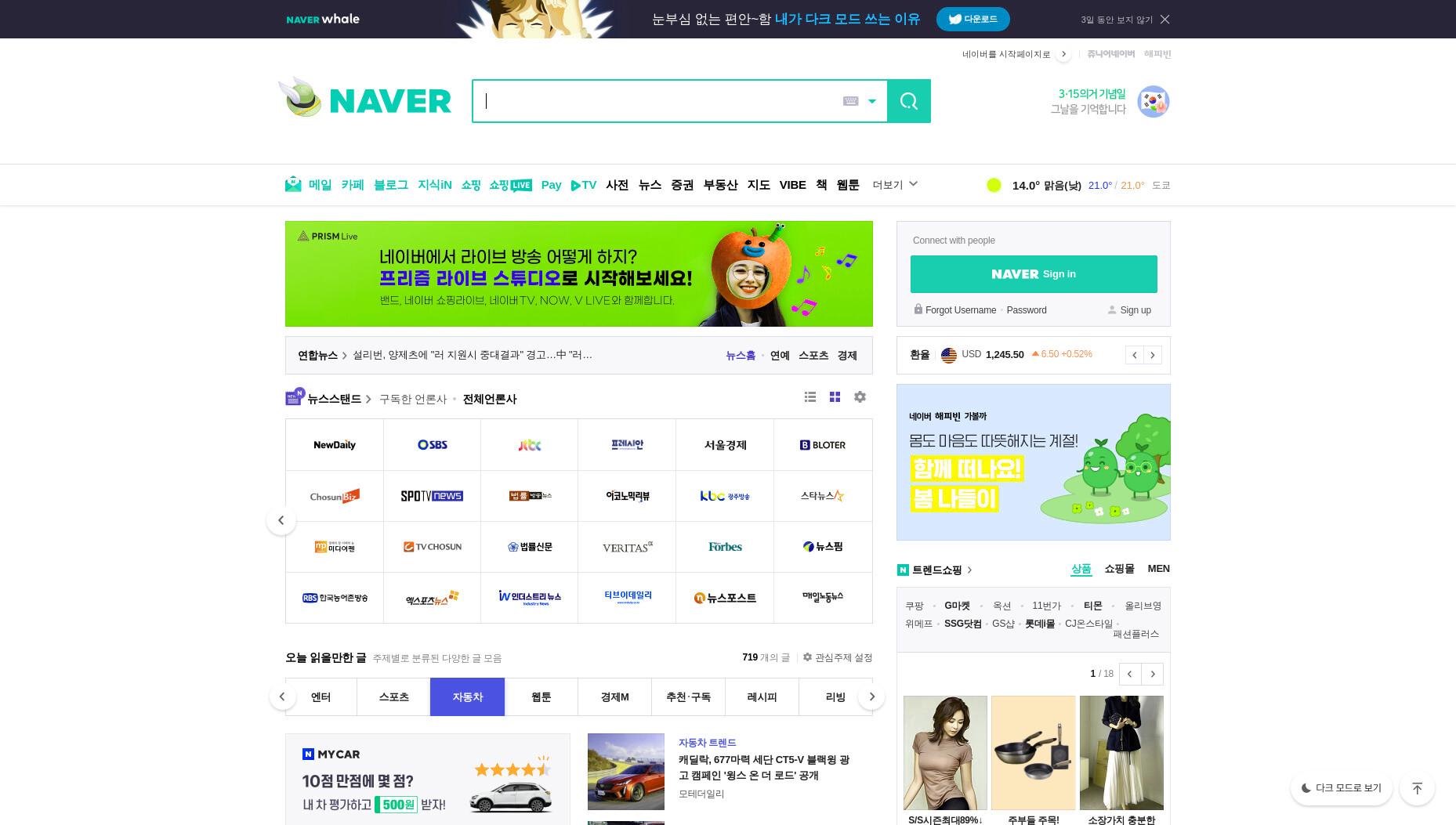Open the Pay menu item

coord(551,185)
